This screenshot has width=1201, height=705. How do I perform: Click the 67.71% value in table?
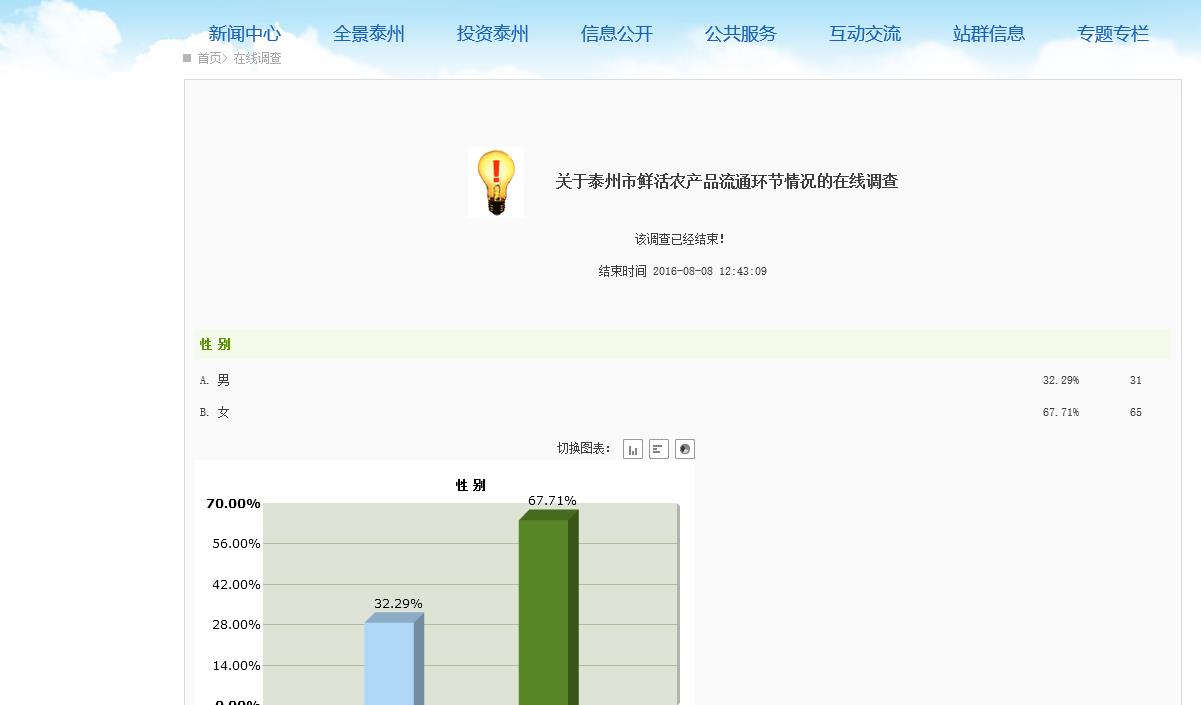(x=1061, y=412)
